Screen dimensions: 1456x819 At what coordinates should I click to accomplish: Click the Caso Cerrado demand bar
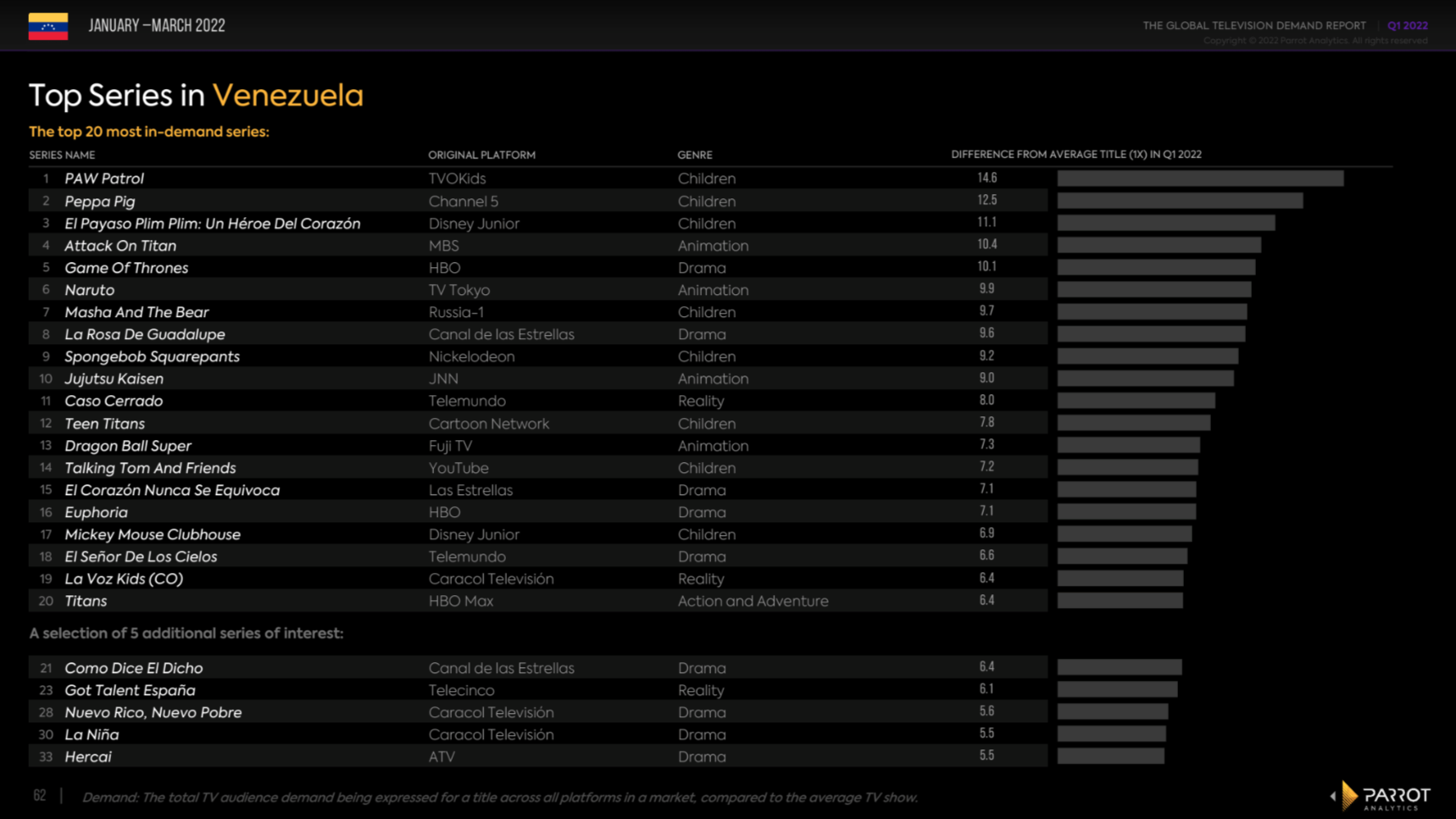coord(1136,400)
